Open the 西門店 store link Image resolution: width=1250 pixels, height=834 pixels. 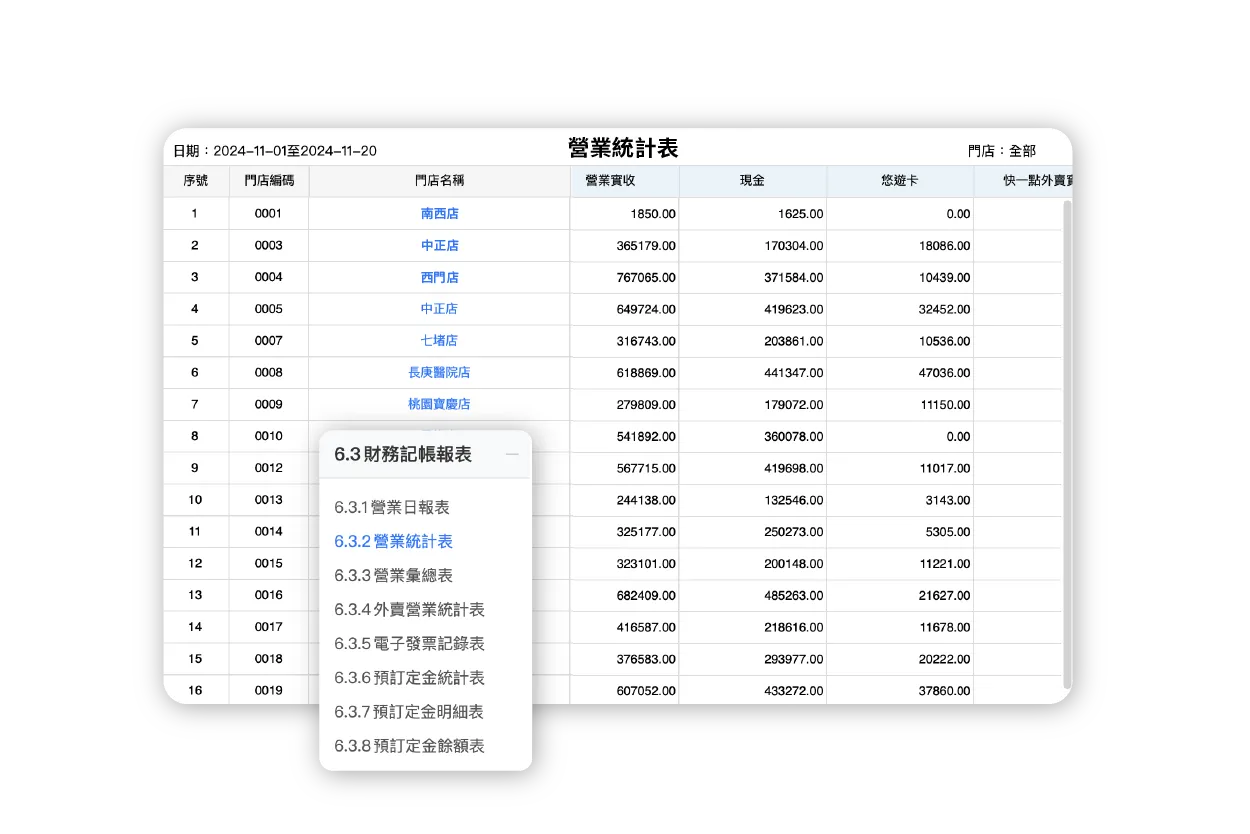(440, 277)
